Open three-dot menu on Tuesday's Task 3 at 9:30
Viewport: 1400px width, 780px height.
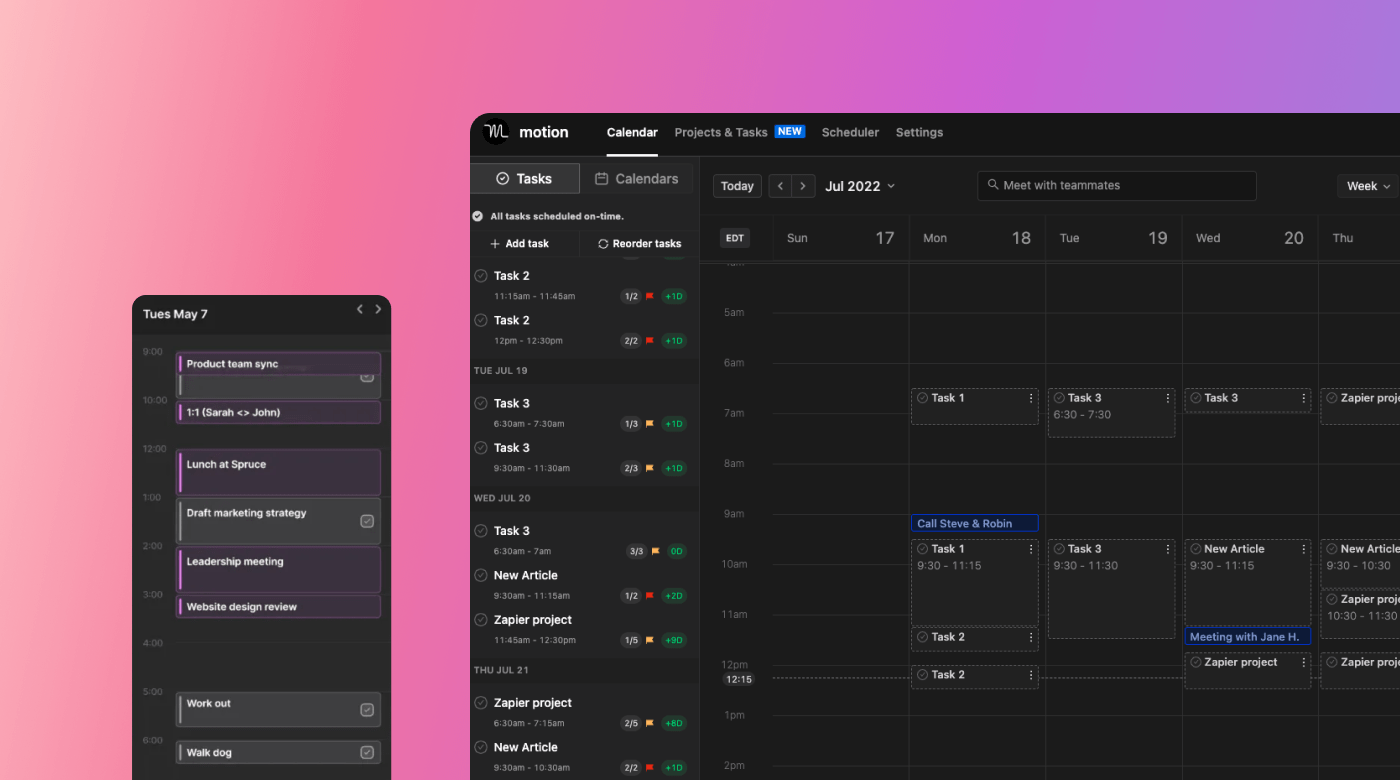1167,549
